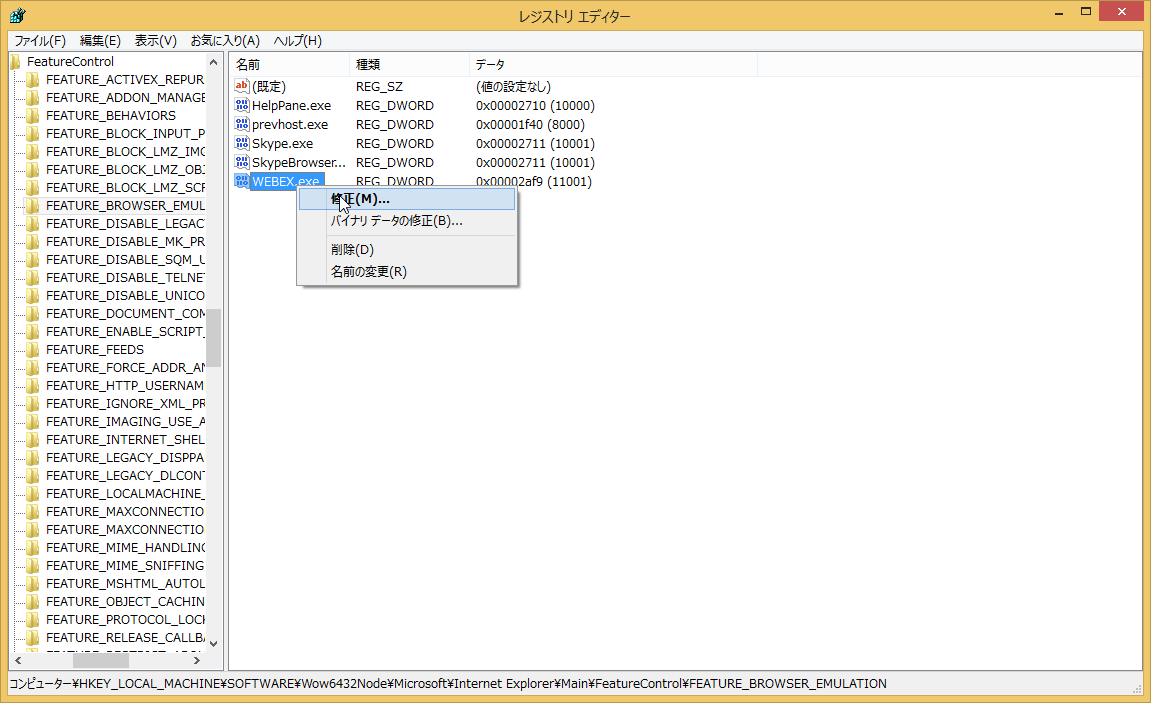
Task: Select the FeatureControl parent key
Action: pos(70,61)
